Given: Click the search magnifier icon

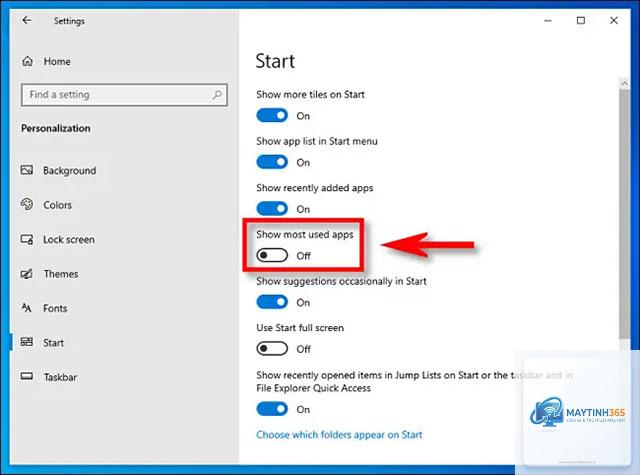Looking at the screenshot, I should point(217,95).
